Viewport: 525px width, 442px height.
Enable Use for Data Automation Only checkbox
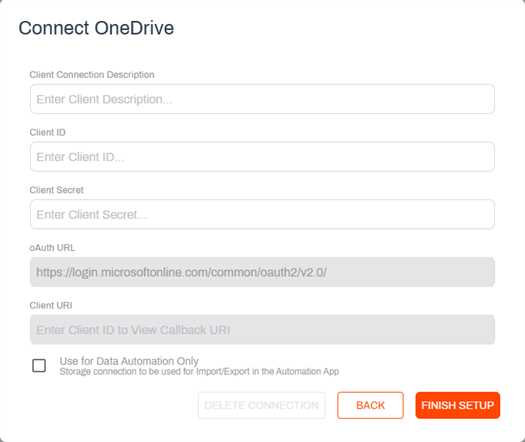[39, 365]
